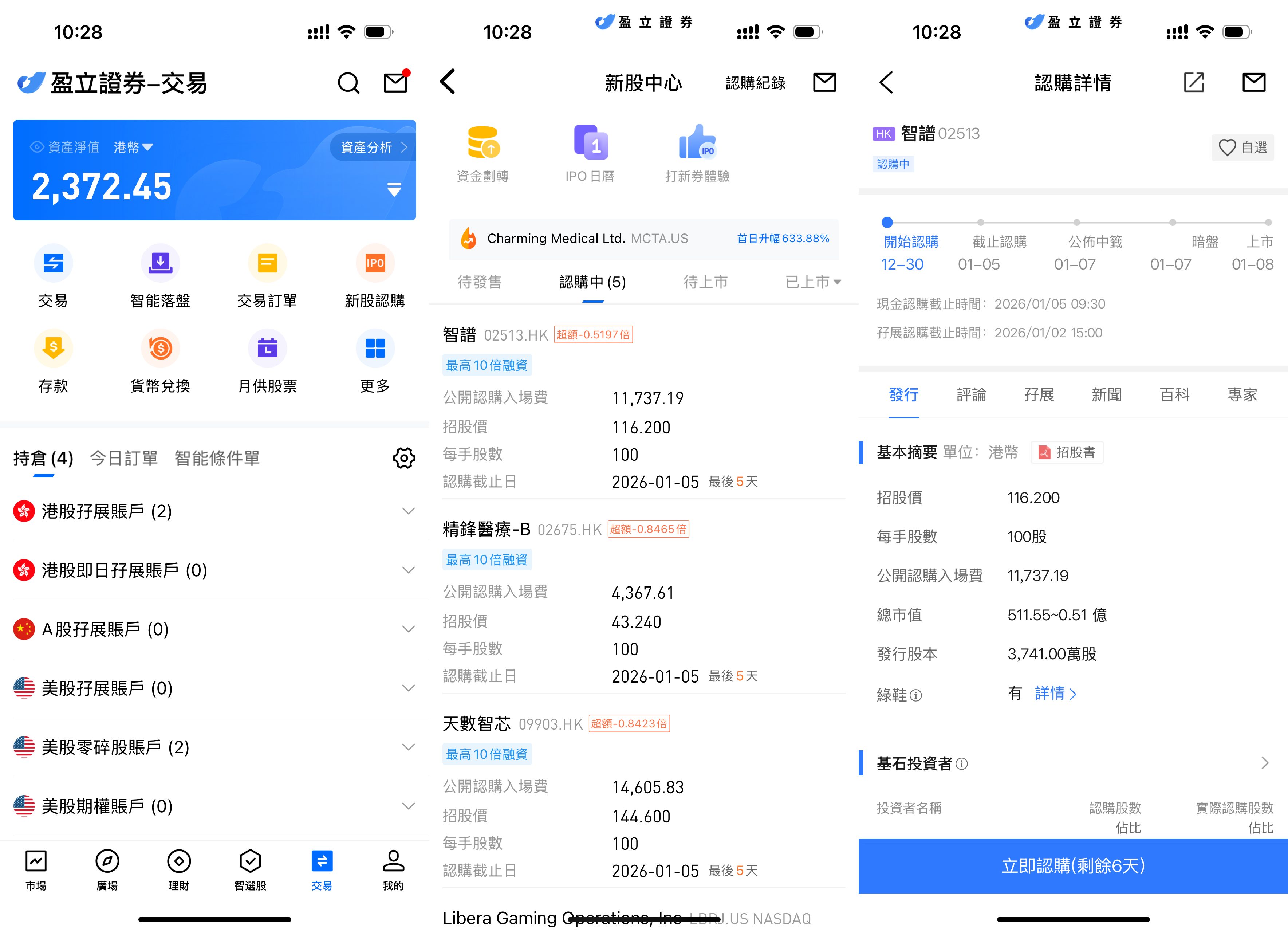Open the search magnifier icon
1288x931 pixels.
click(x=348, y=83)
